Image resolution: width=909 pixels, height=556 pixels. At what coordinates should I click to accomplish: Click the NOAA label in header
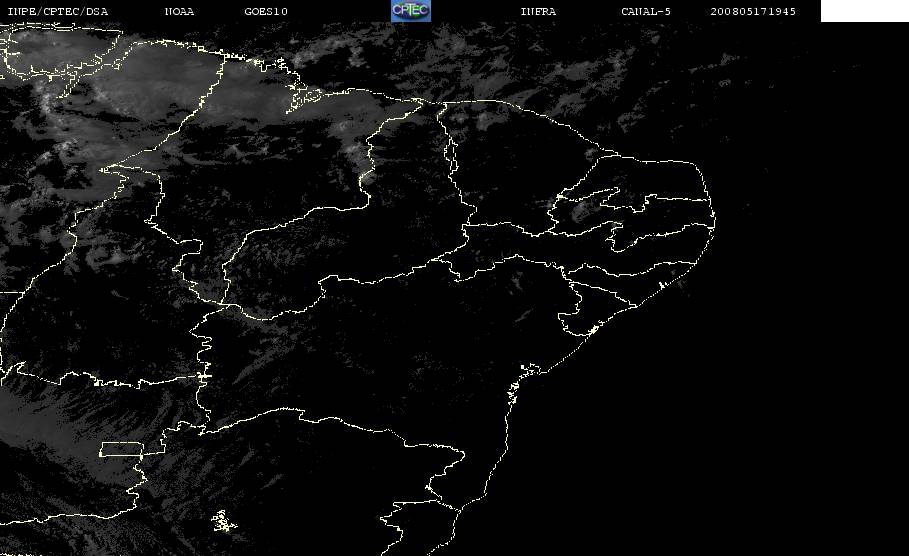click(179, 12)
